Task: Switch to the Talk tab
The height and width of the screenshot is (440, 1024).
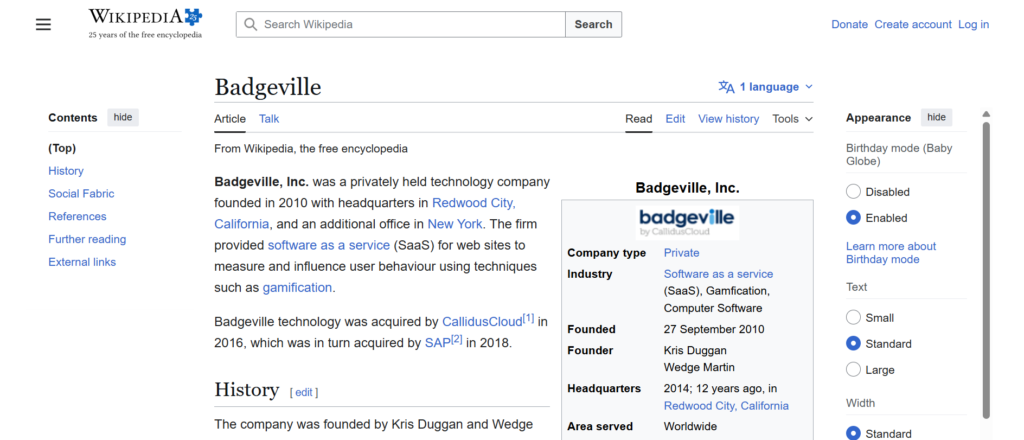Action: pos(269,119)
